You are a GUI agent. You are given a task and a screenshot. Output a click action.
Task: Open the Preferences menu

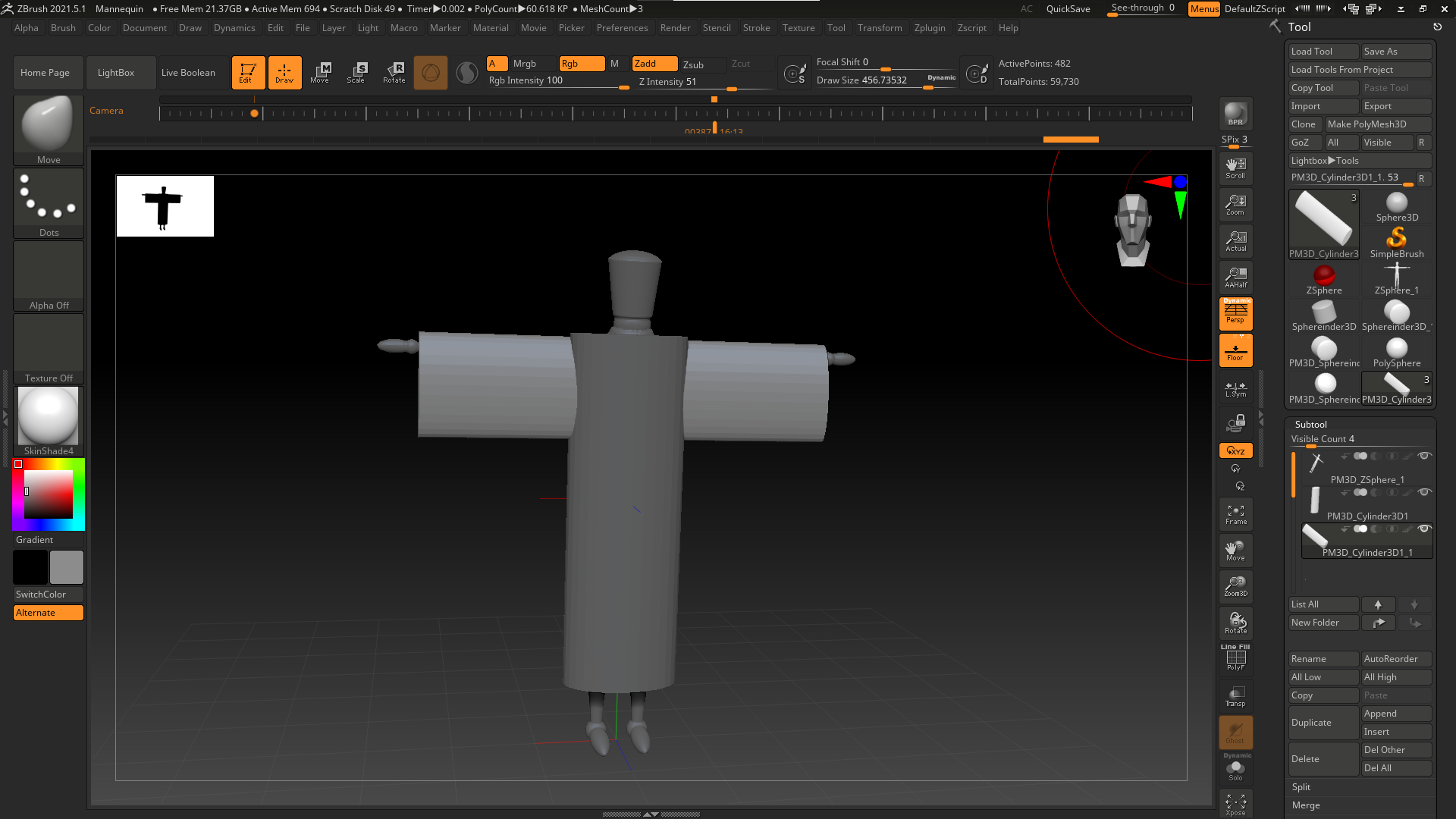[x=622, y=28]
